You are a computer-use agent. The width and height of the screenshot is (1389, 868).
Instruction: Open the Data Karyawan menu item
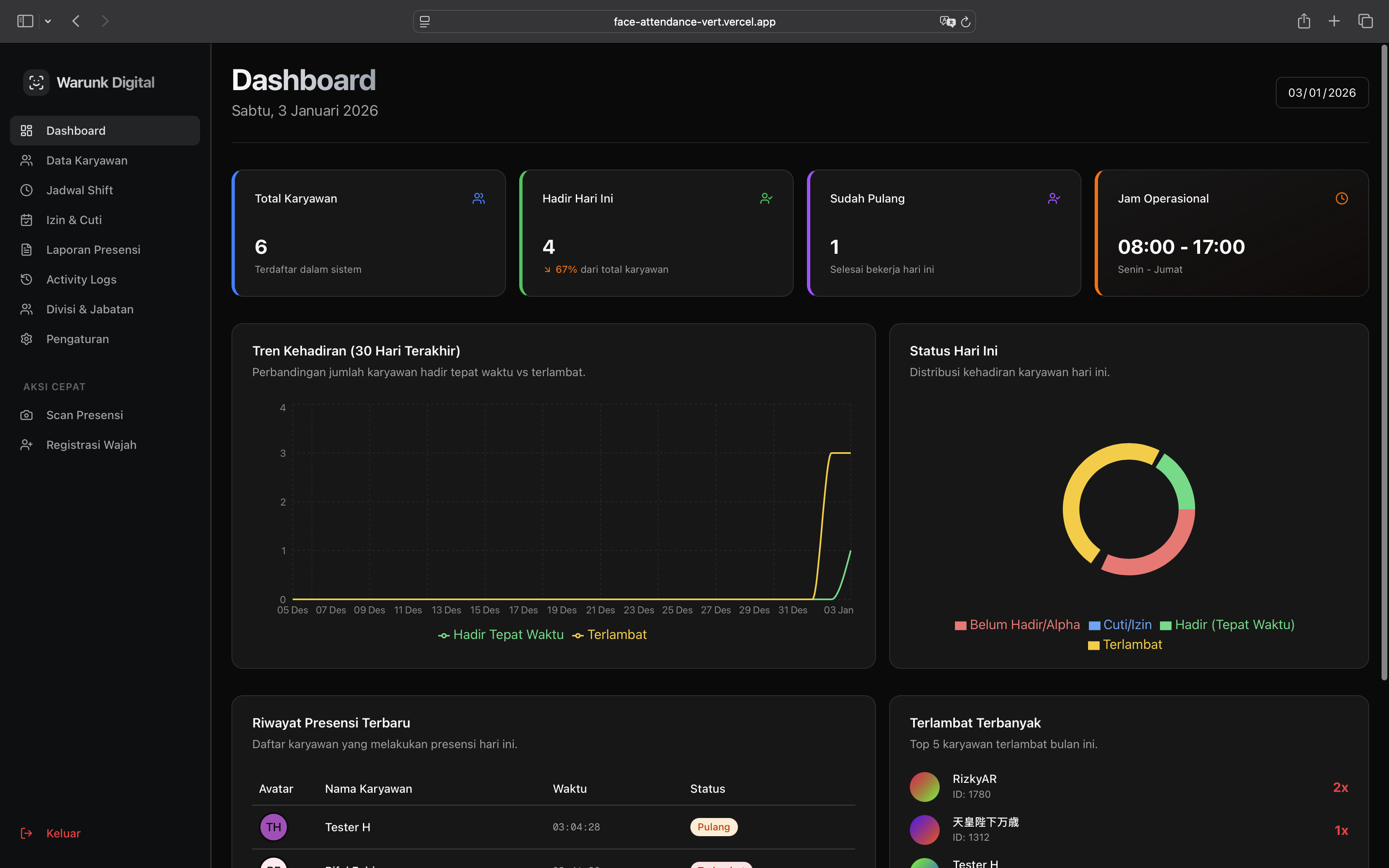(87, 161)
